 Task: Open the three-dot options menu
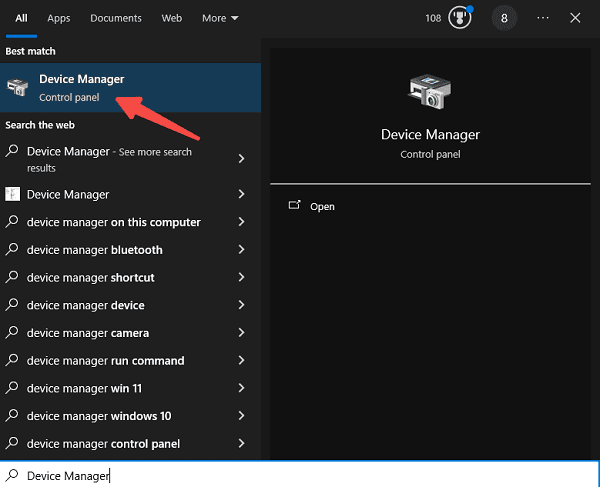pos(543,18)
